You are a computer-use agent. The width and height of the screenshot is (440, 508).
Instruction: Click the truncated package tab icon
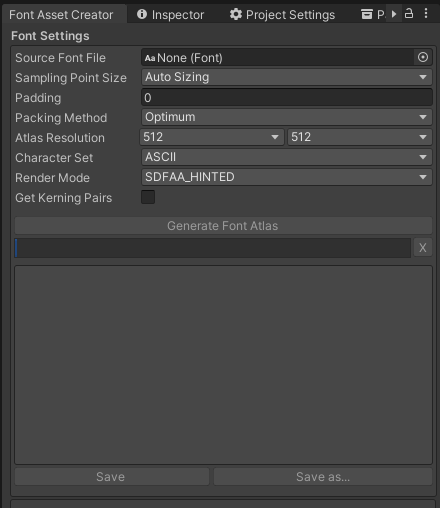click(x=367, y=14)
